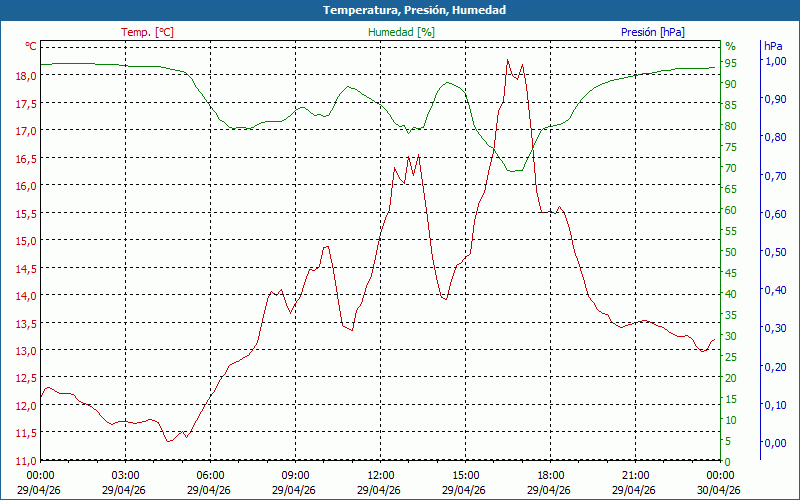Click the green '%' axis unit label
Viewport: 800px width, 500px height.
coord(730,46)
